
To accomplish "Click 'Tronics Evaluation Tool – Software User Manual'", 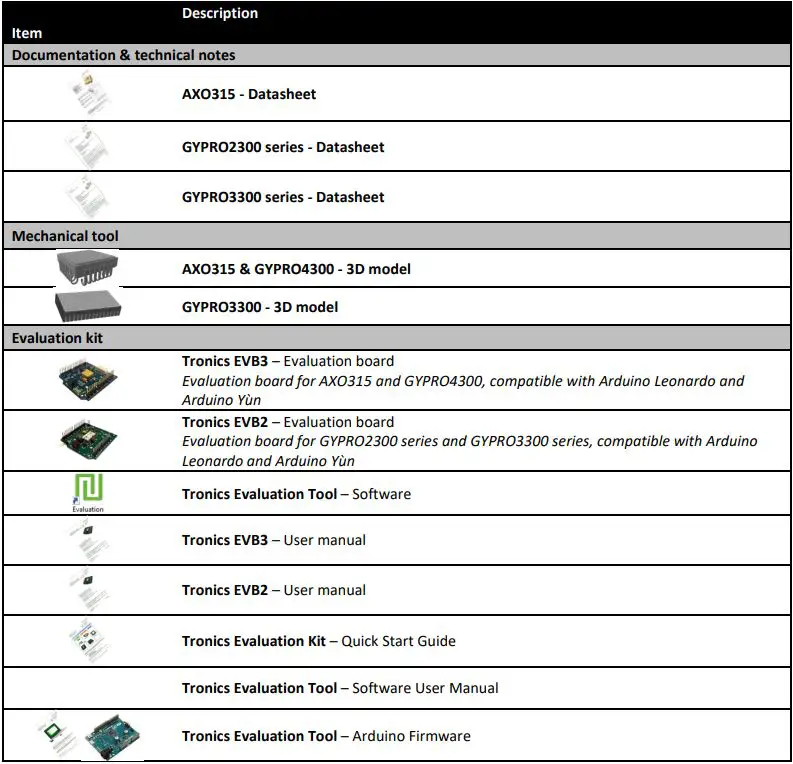I will pyautogui.click(x=340, y=688).
